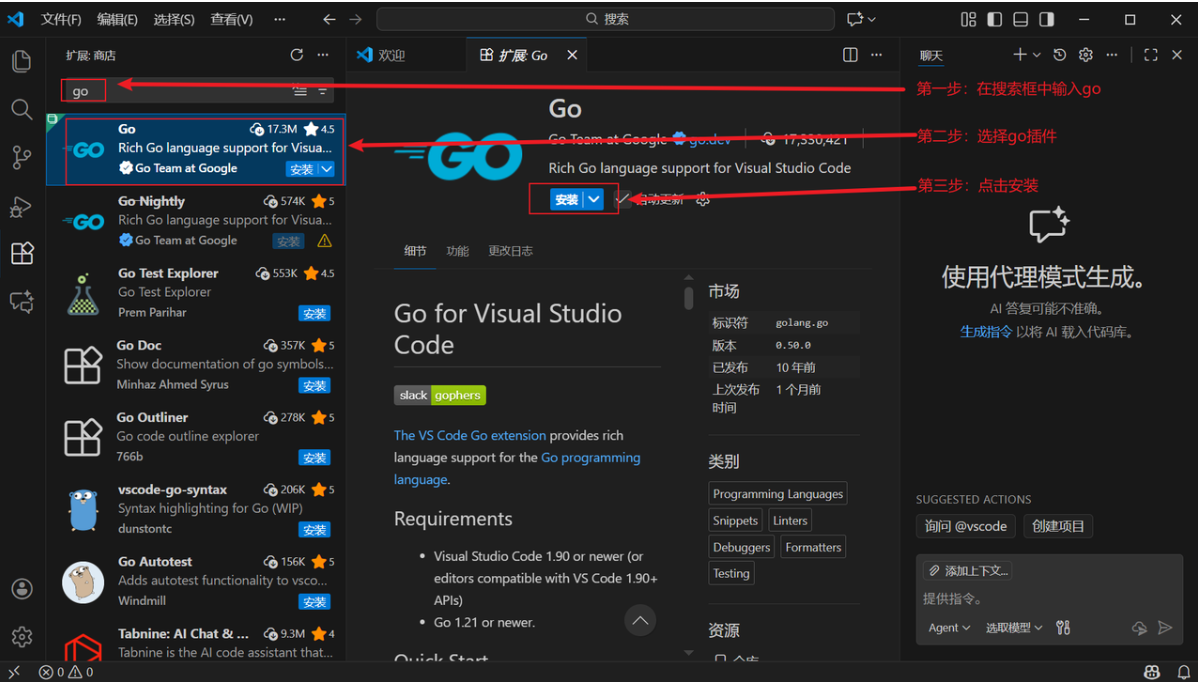This screenshot has width=1198, height=682.
Task: Open the Search view in activity bar
Action: 21,109
